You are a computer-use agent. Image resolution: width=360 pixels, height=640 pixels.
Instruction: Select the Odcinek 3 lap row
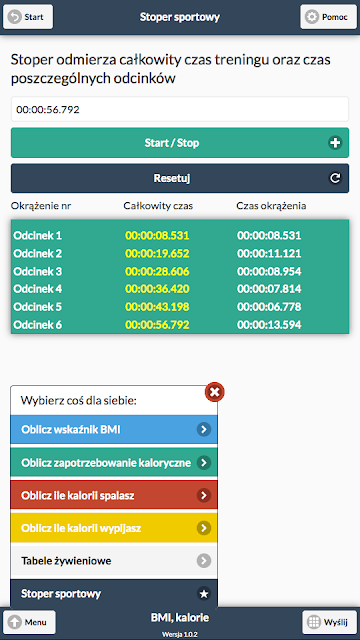(x=180, y=271)
